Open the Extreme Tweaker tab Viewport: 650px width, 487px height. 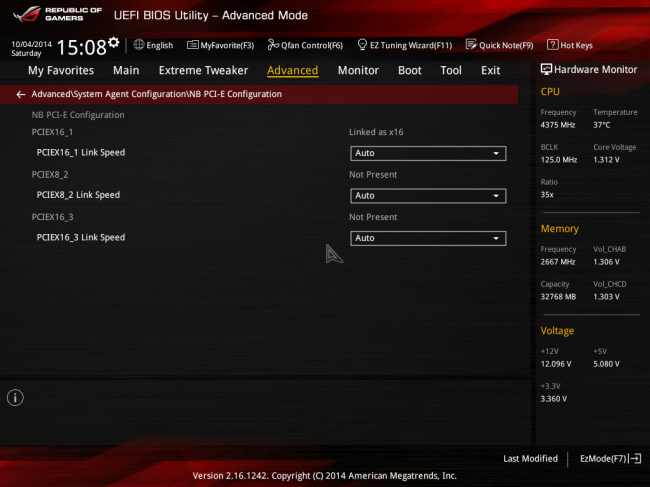(203, 70)
